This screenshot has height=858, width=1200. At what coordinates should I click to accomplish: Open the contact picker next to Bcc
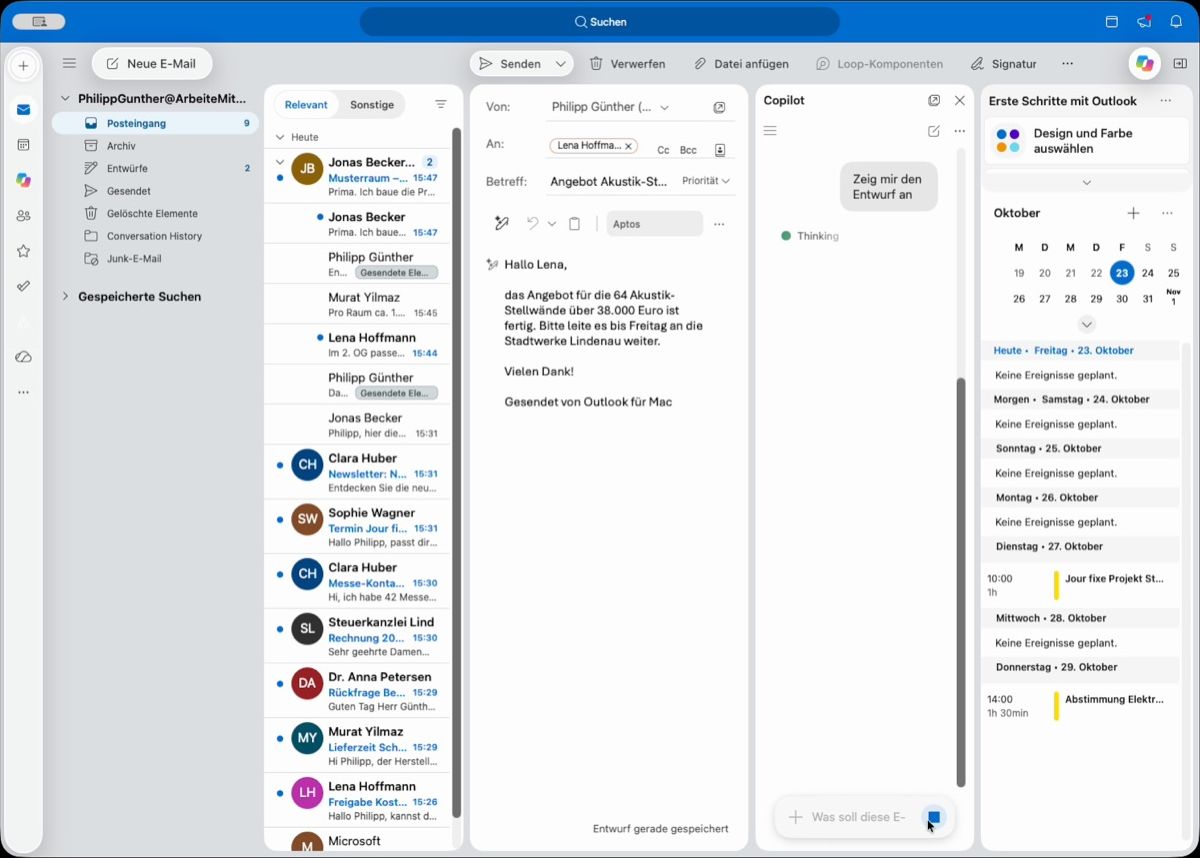tap(720, 150)
